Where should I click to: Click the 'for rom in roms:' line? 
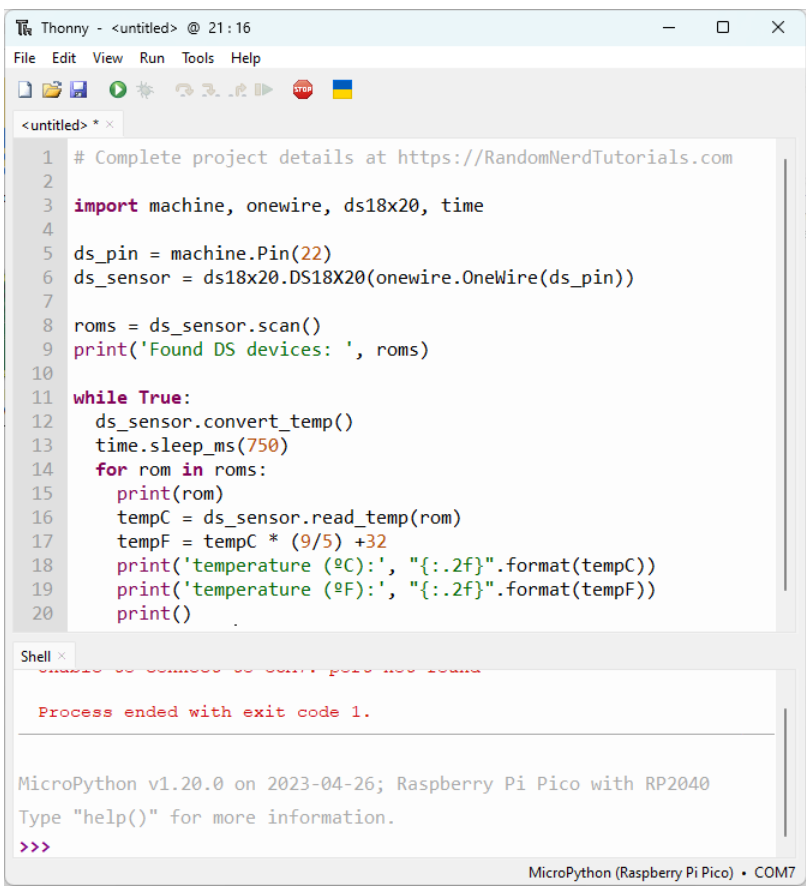(181, 469)
